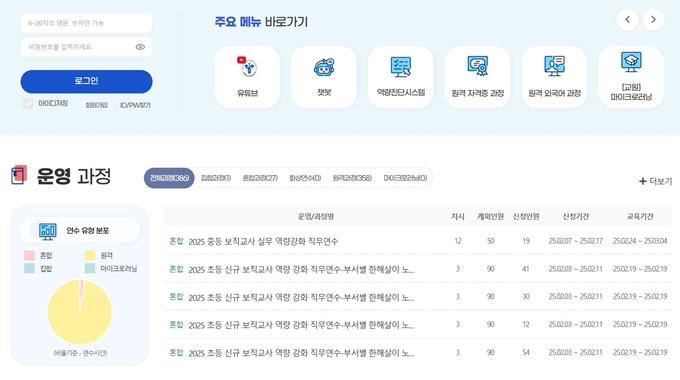
Task: Click the (비율기준 - 연수시간) caption
Action: click(x=80, y=353)
